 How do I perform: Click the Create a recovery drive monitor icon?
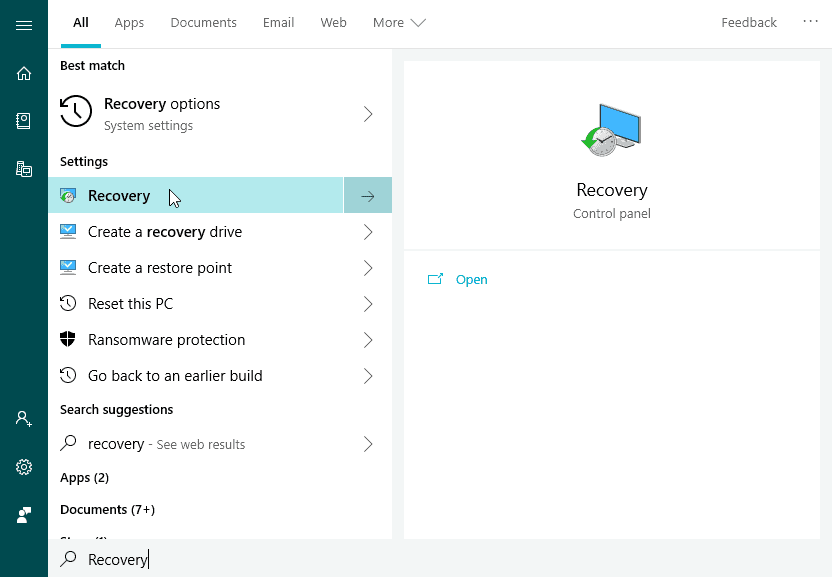(68, 232)
